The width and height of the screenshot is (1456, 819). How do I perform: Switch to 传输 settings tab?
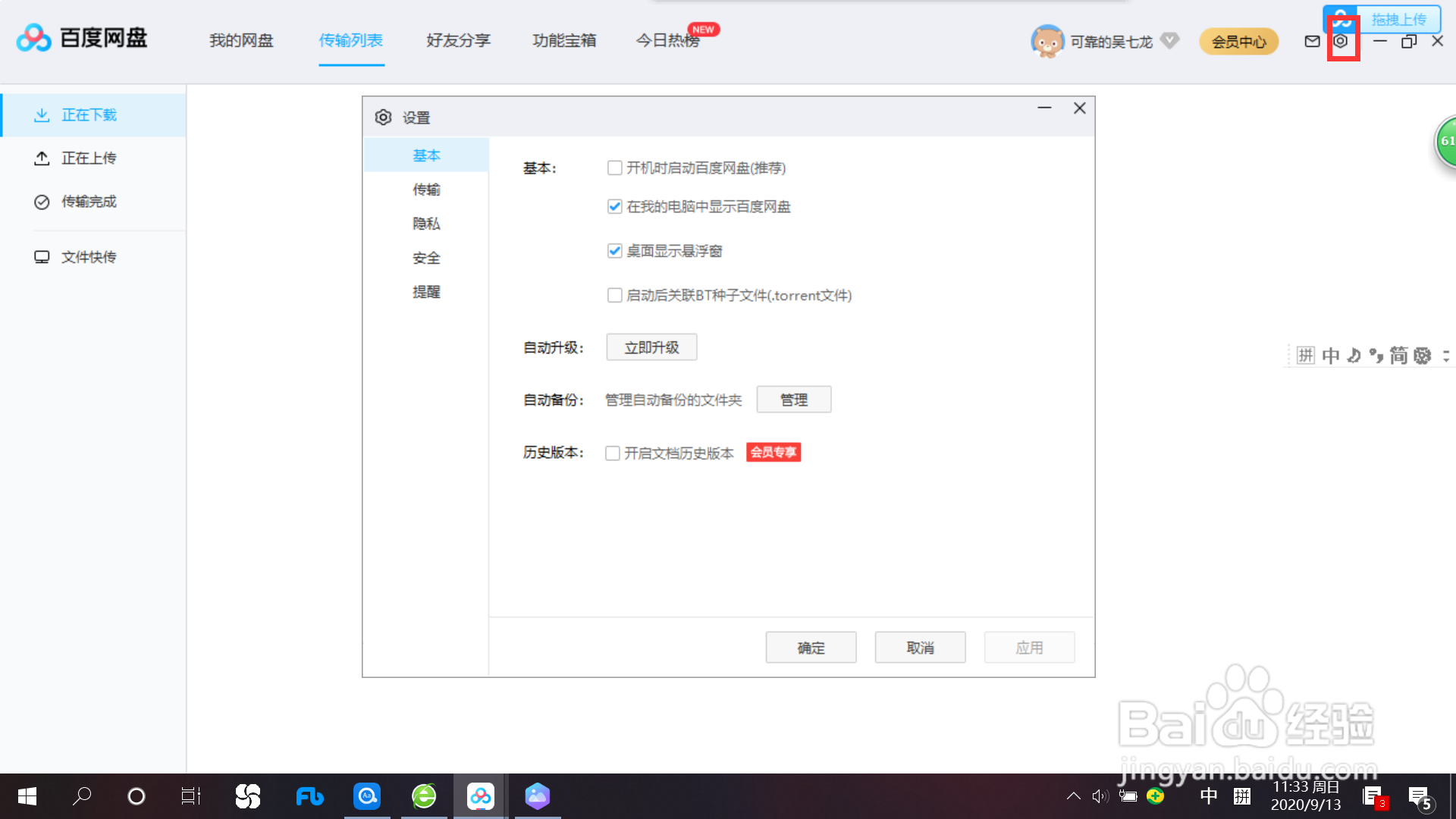tap(426, 190)
